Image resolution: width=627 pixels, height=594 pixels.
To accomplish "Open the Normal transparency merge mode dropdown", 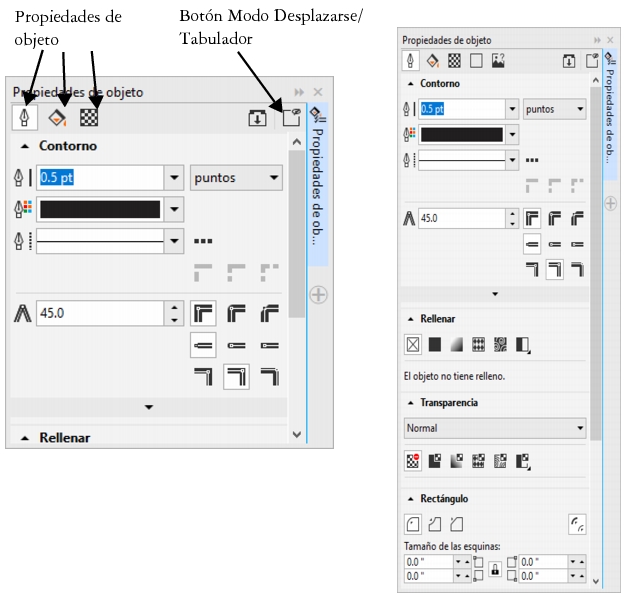I will pos(495,428).
